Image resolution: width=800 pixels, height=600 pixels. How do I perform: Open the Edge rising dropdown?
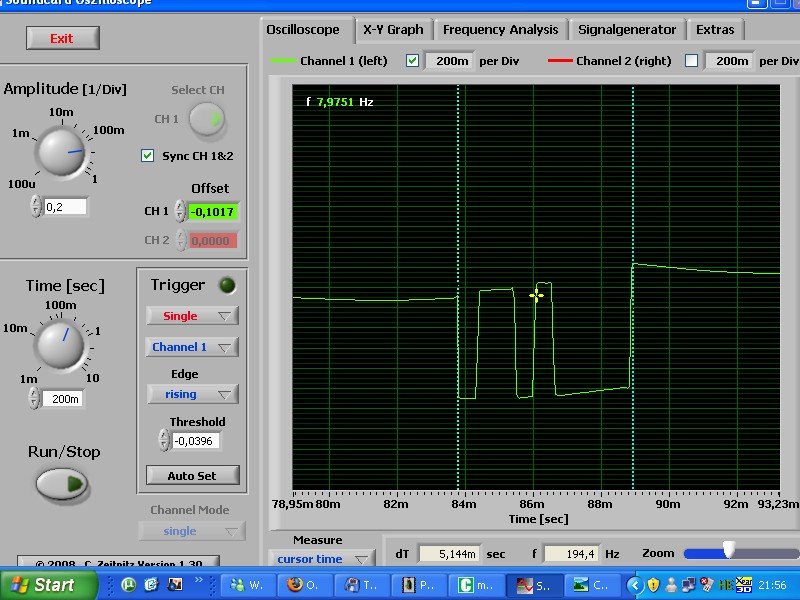pos(192,394)
